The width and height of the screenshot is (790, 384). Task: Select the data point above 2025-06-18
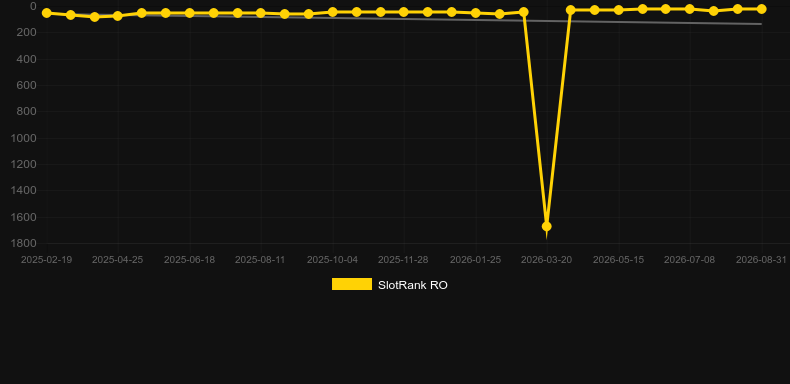coord(189,13)
